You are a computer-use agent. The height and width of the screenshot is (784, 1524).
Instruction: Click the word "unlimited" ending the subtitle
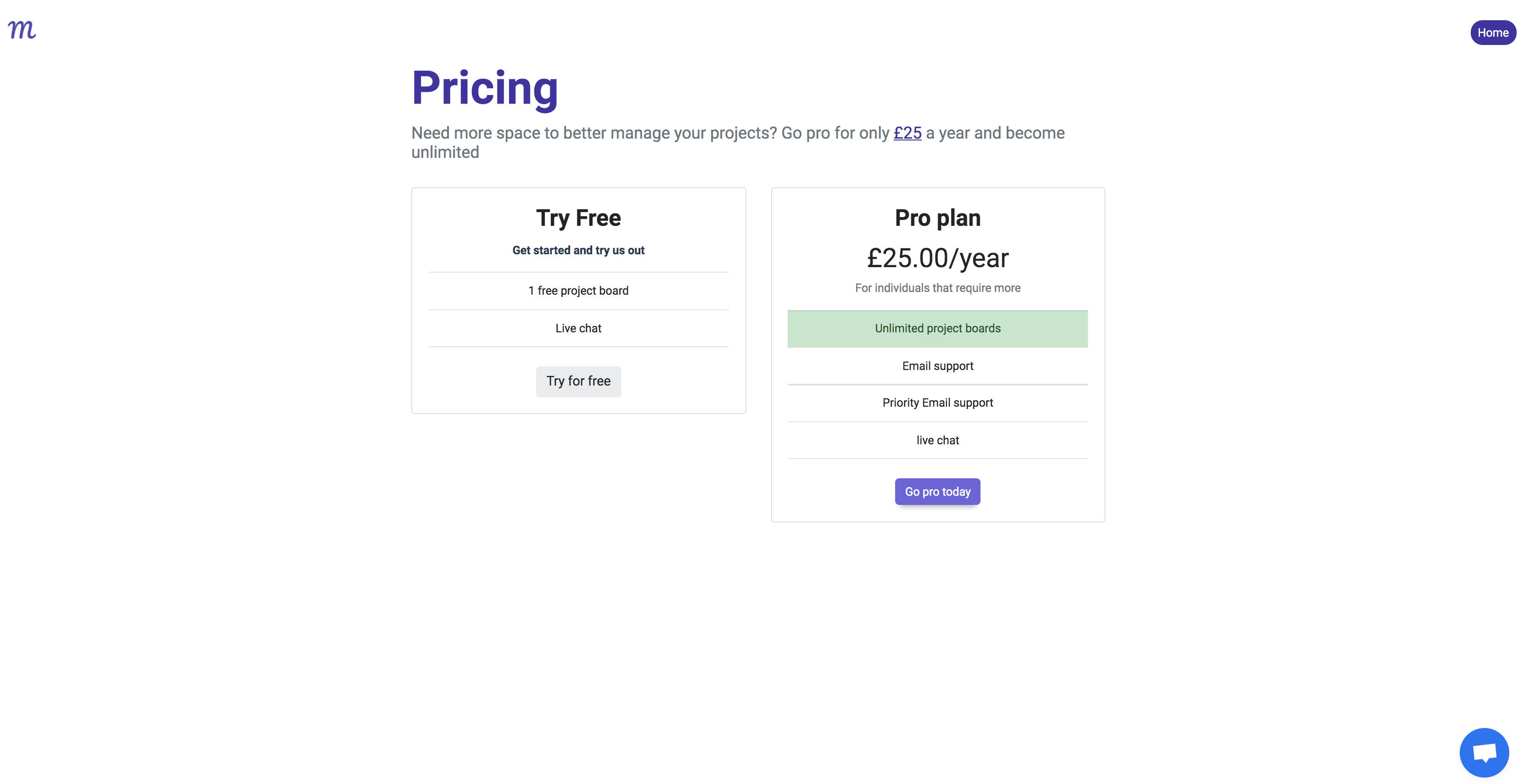[x=445, y=153]
